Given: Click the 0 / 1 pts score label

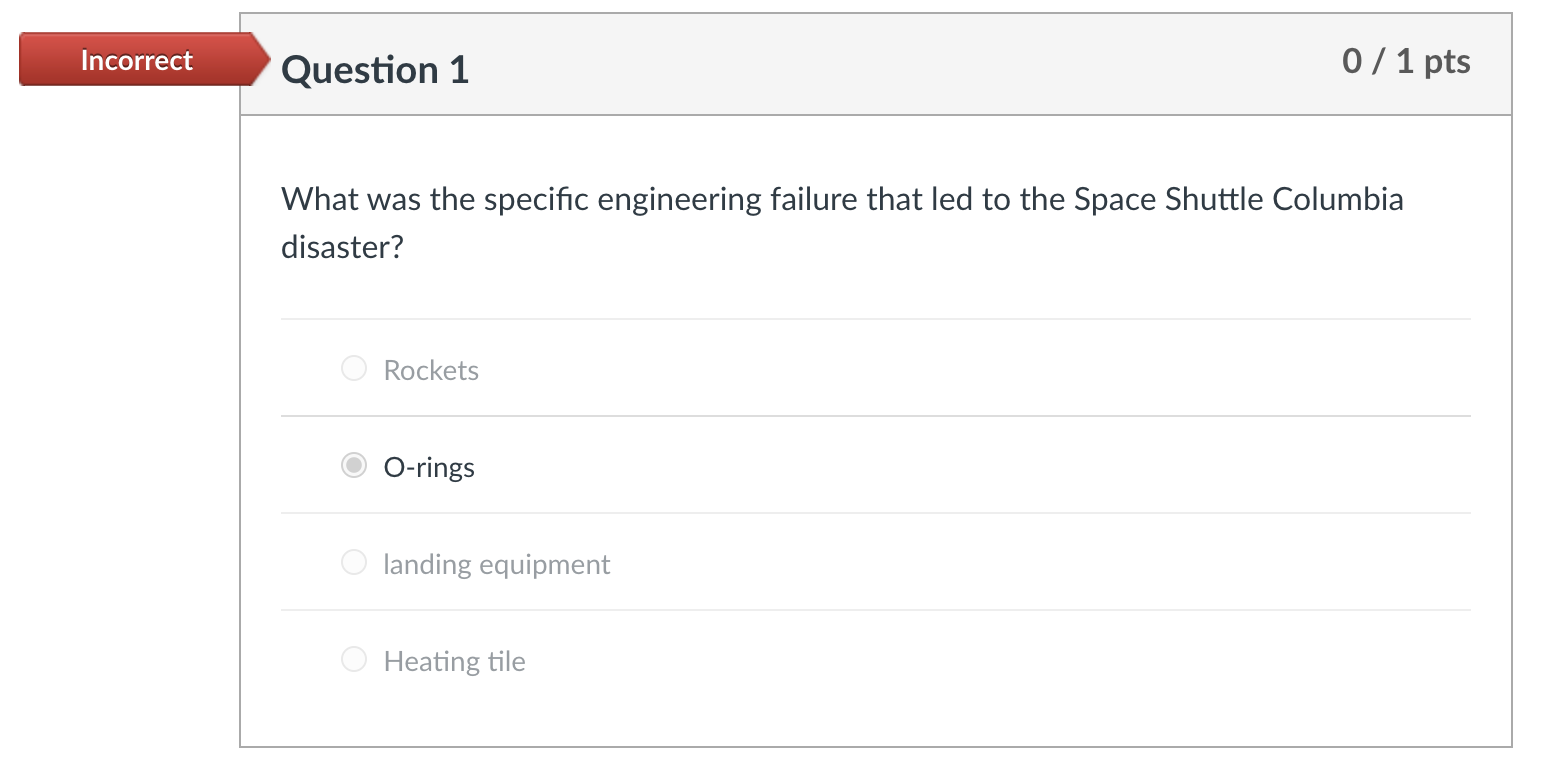Looking at the screenshot, I should click(x=1405, y=61).
